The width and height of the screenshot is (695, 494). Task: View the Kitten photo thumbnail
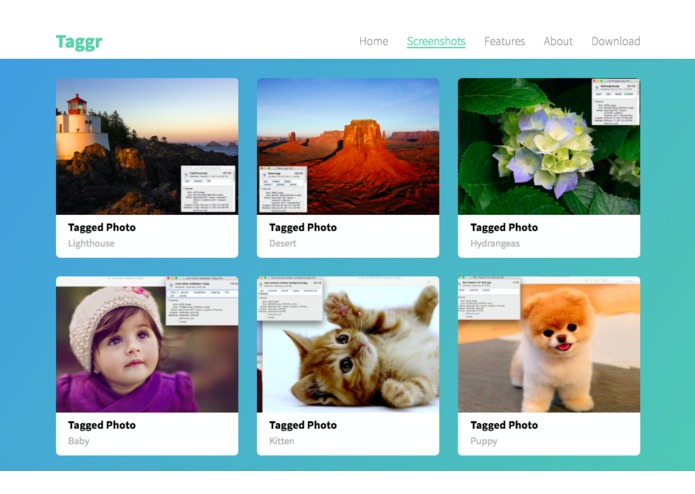click(348, 344)
